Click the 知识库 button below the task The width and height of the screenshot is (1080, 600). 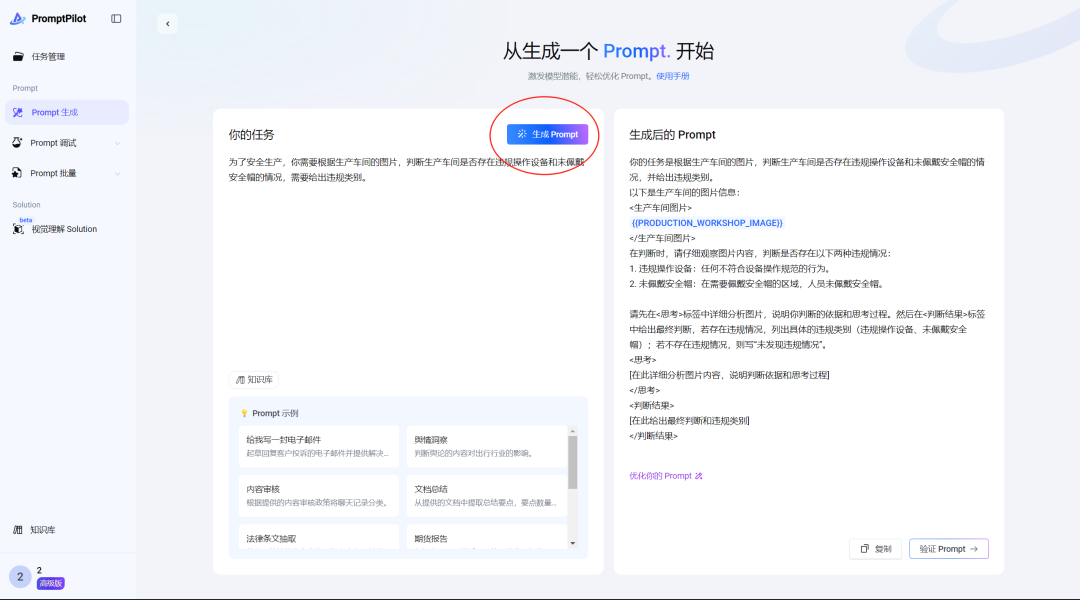(x=254, y=380)
